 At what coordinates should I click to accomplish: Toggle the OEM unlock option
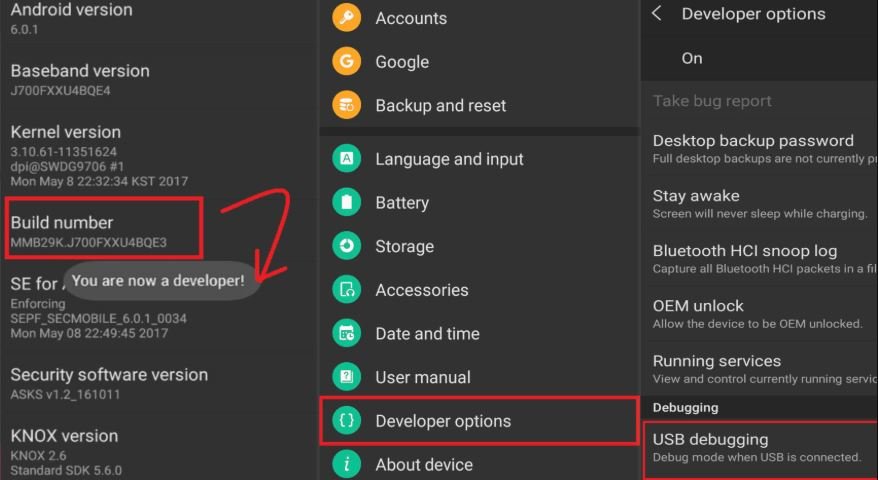click(x=759, y=313)
